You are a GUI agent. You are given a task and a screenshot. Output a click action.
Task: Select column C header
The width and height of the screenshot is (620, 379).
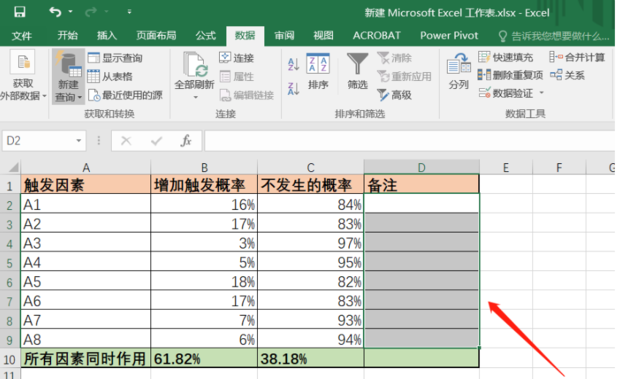311,168
